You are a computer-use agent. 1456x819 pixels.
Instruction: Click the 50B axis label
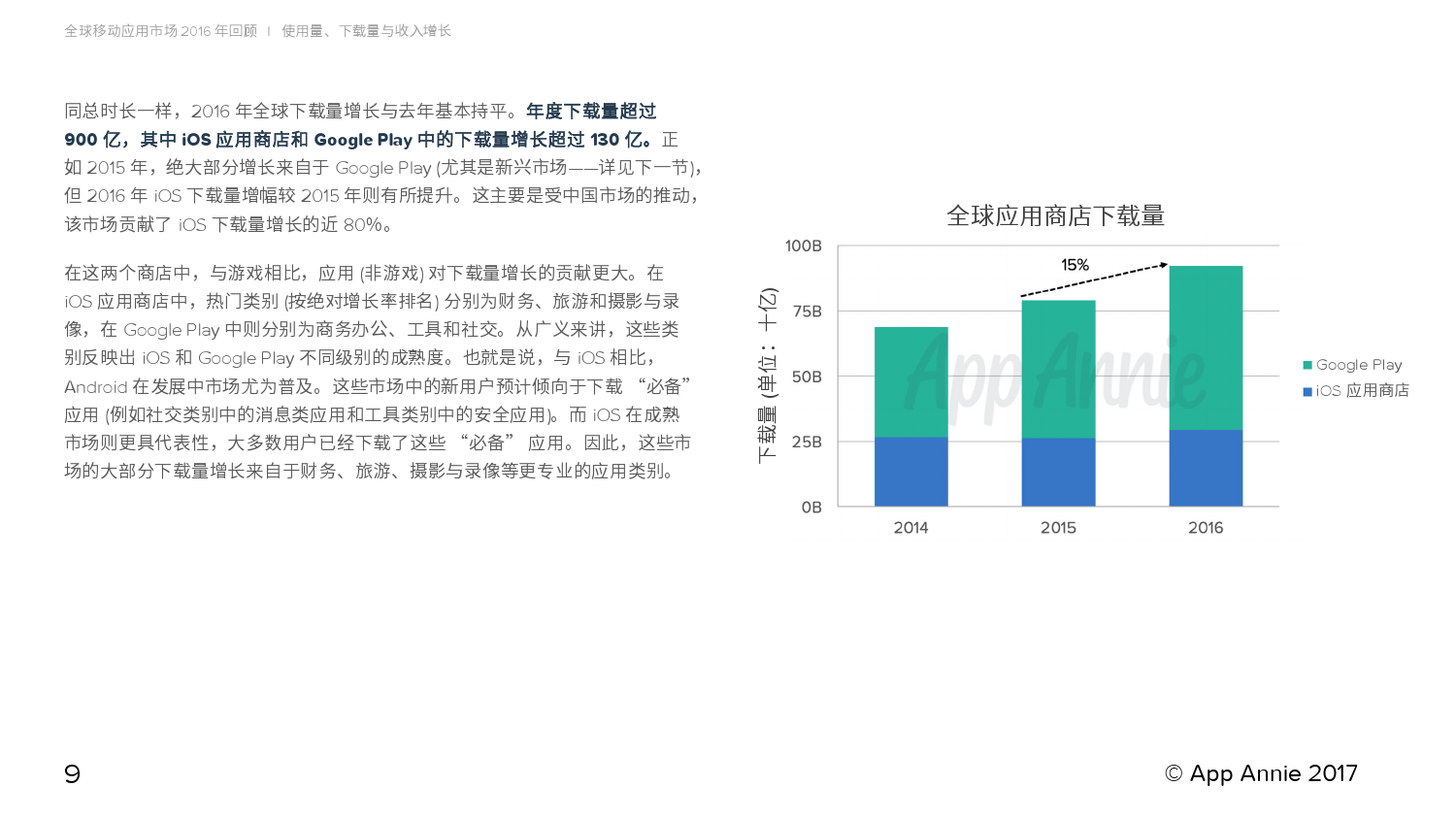tap(808, 377)
